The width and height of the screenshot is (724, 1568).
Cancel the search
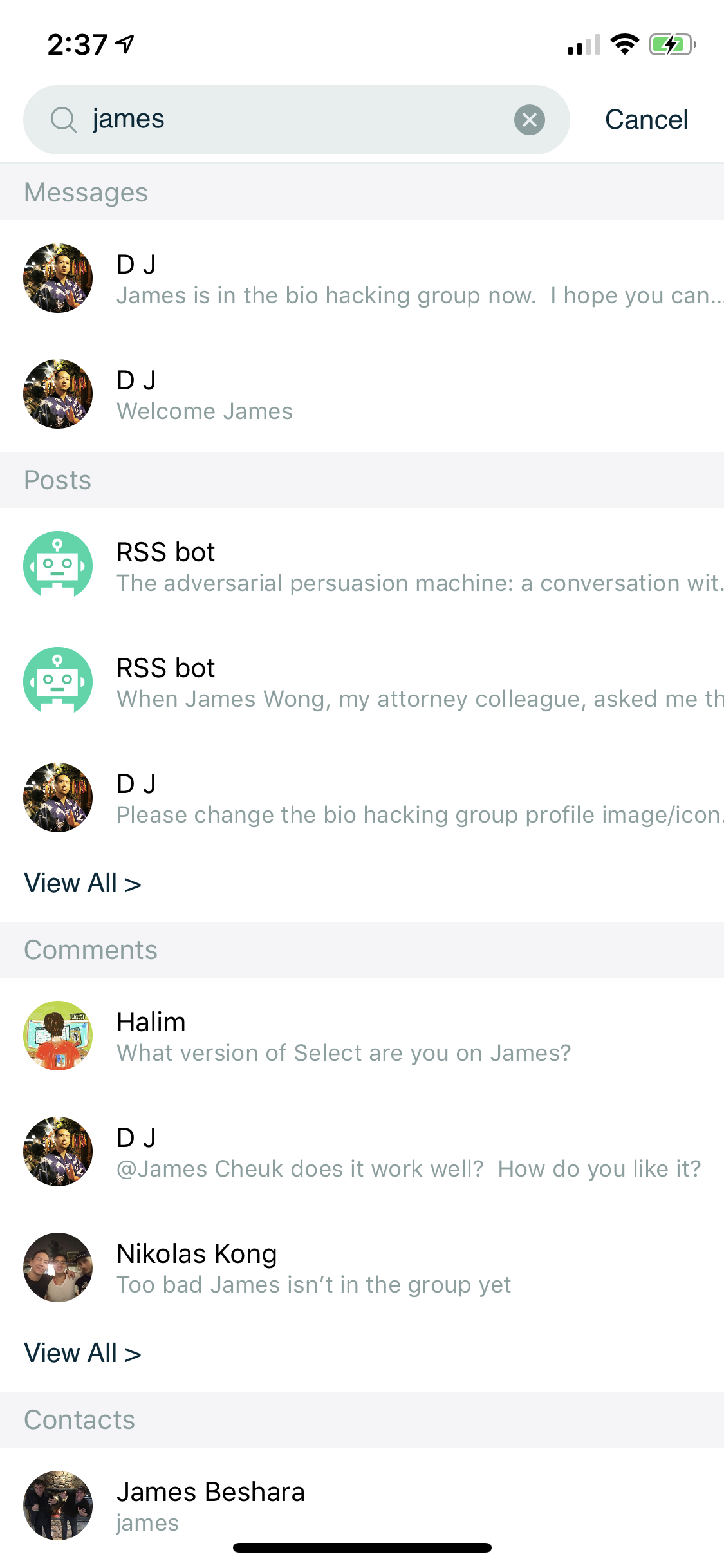click(x=646, y=120)
